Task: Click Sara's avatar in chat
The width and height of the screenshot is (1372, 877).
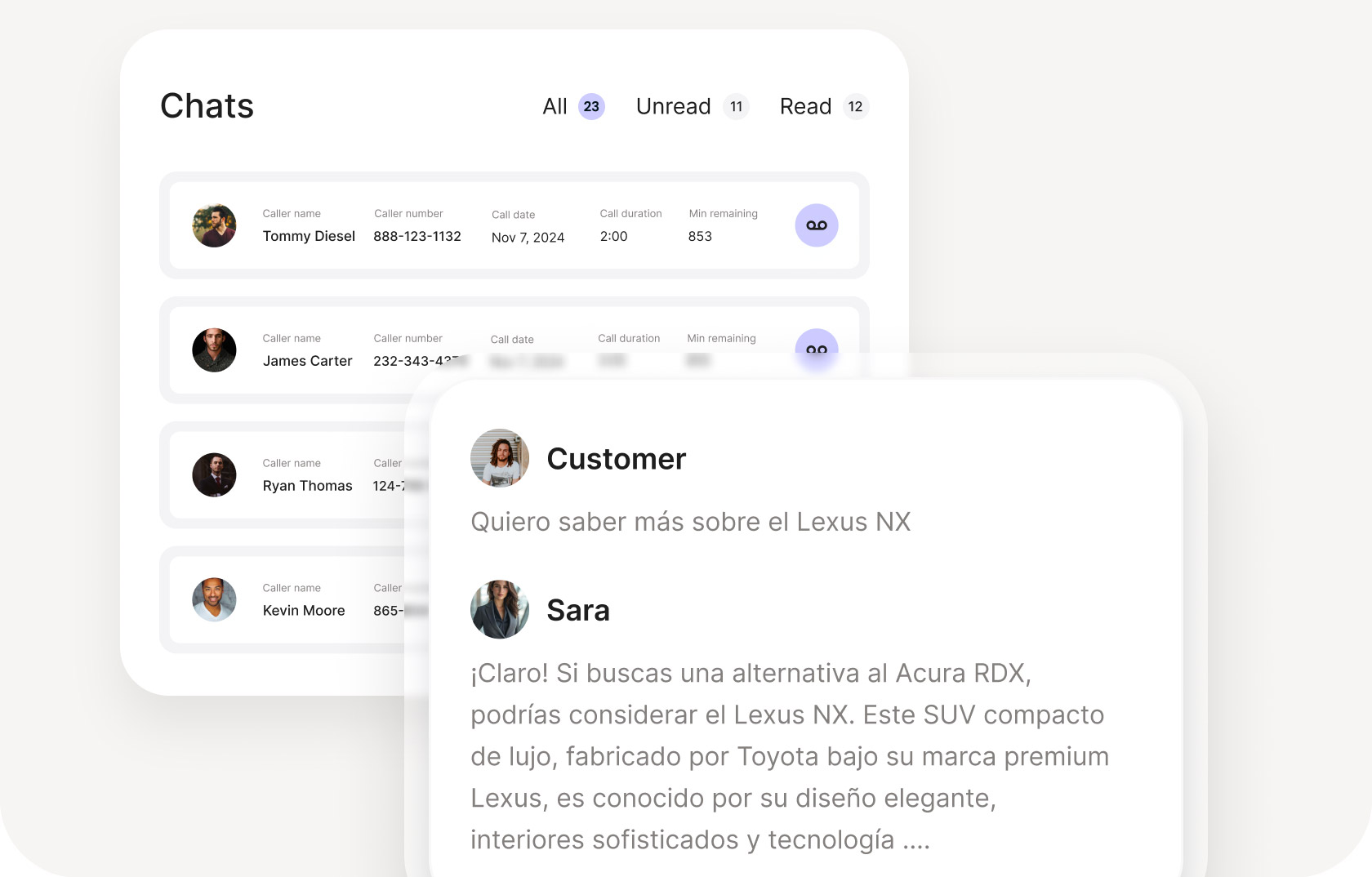Action: tap(500, 609)
